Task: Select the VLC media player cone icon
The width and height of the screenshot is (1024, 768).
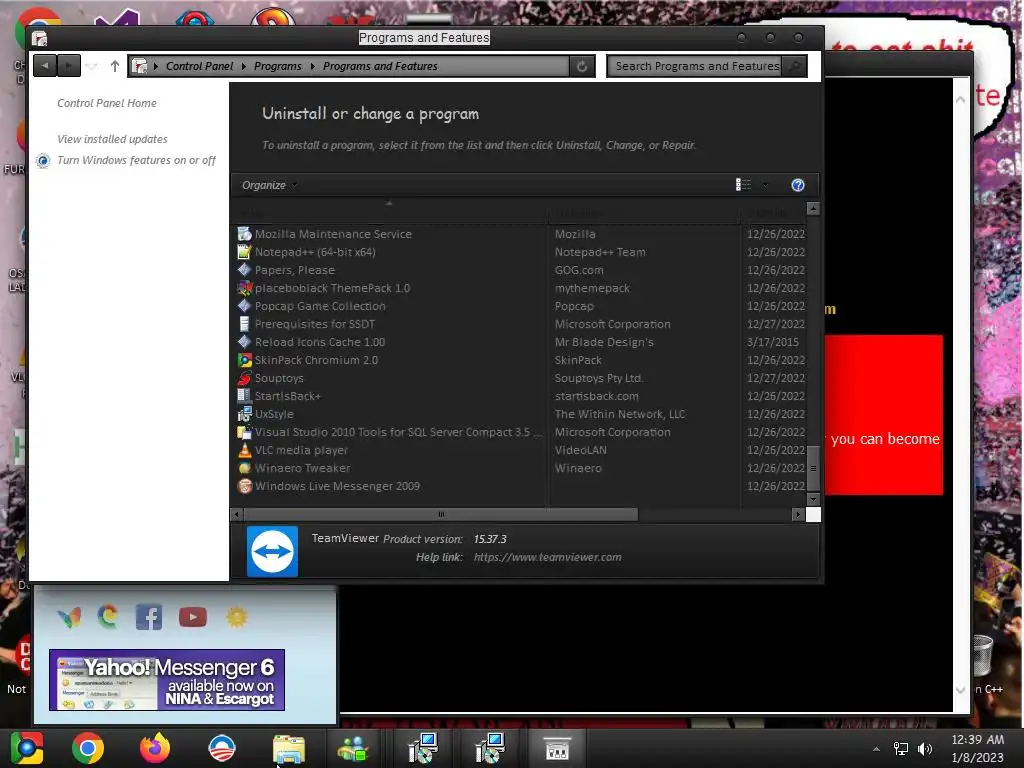Action: point(244,450)
